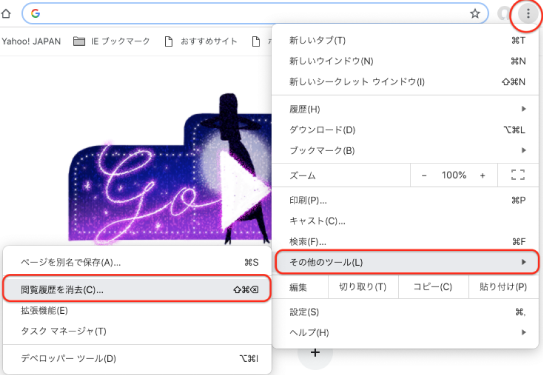
Task: Click the 100% zoom value
Action: pyautogui.click(x=454, y=175)
